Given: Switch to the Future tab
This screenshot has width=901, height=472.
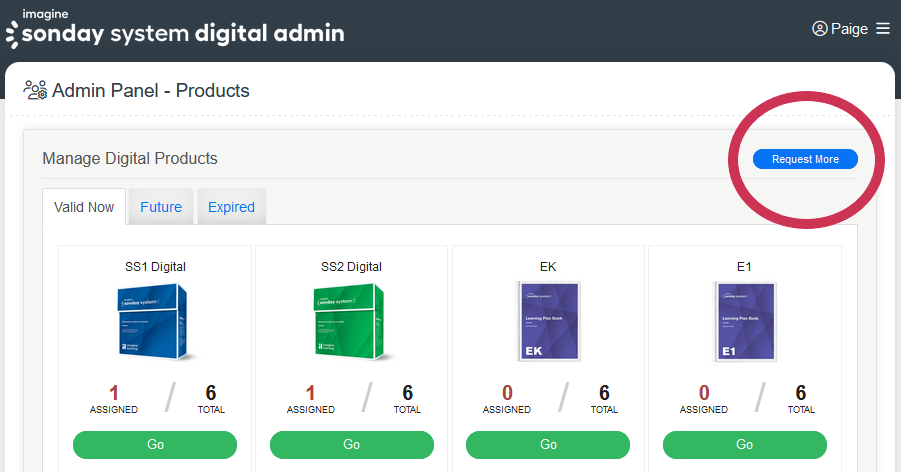Looking at the screenshot, I should (161, 207).
